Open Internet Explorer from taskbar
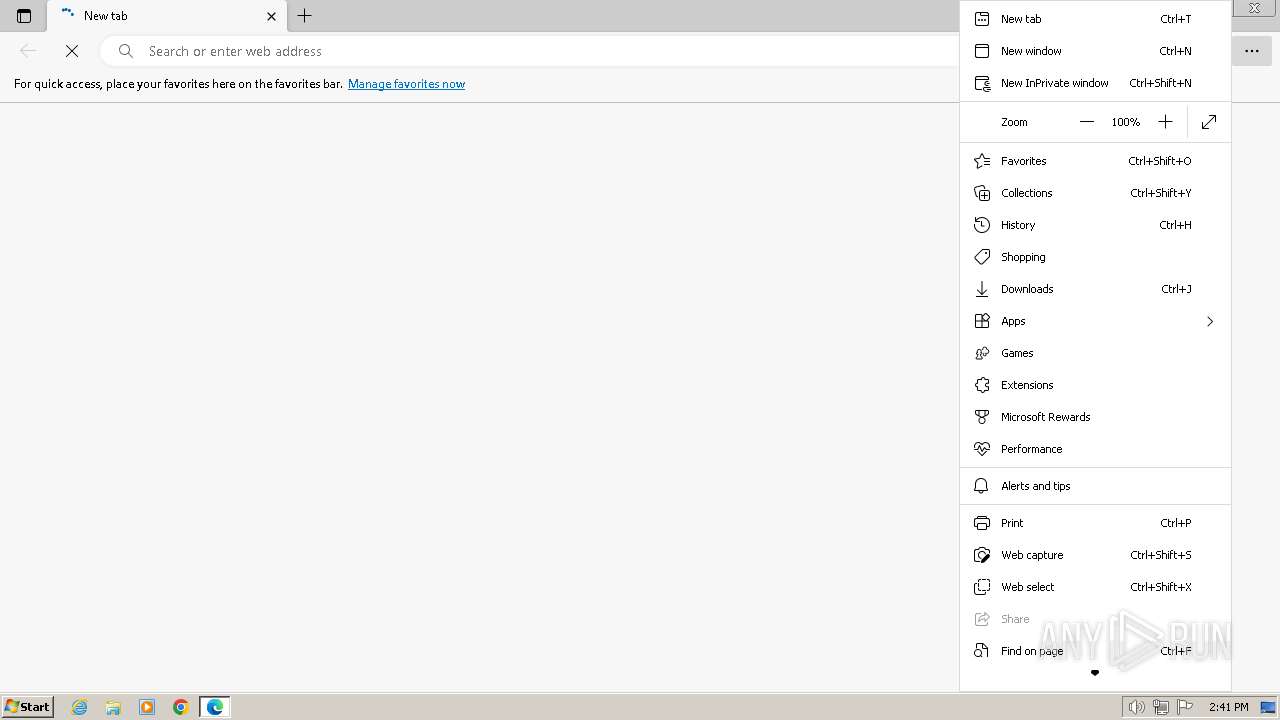The height and width of the screenshot is (720, 1280). tap(79, 707)
